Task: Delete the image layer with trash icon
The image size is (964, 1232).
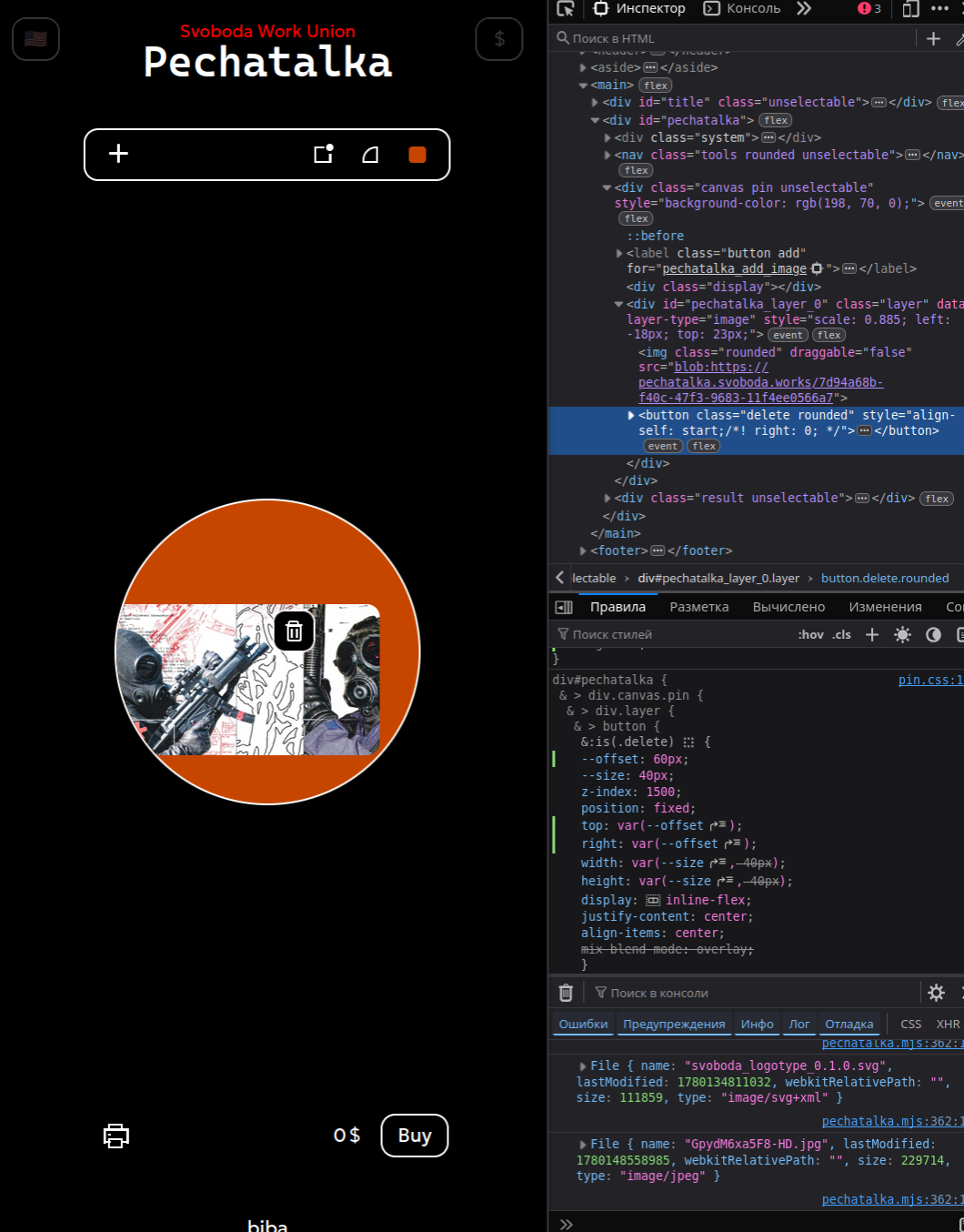Action: point(294,631)
